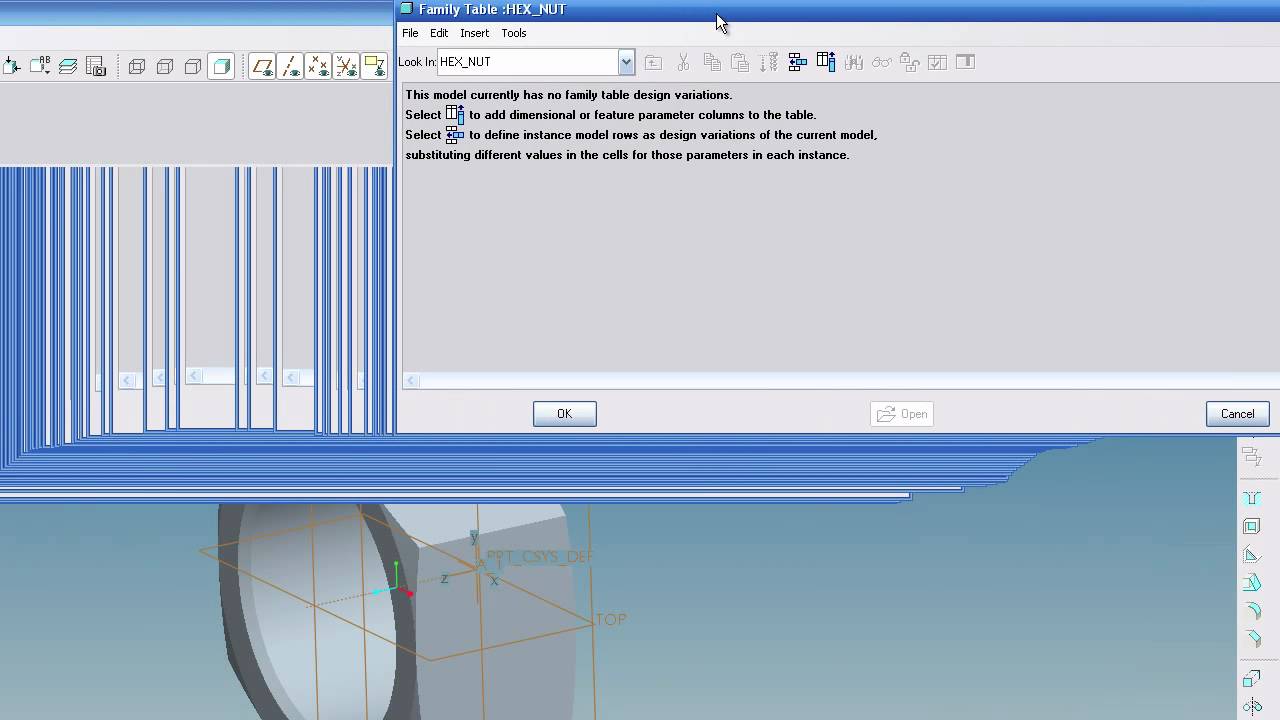Click the annotation feature icon in right toolbar
1280x720 pixels.
[x=1251, y=457]
